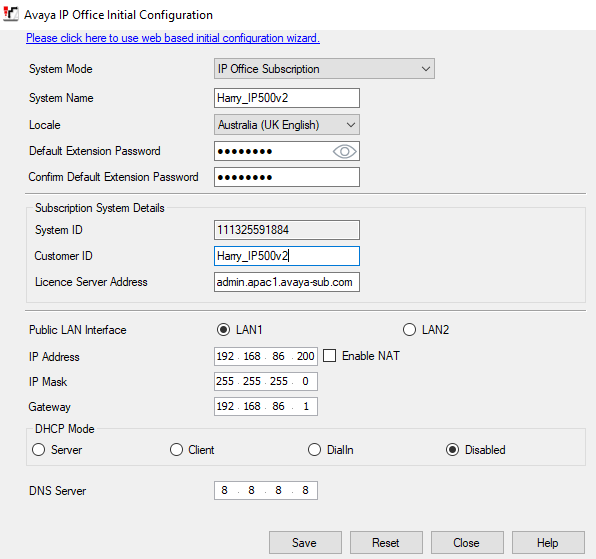Screen dimensions: 596x559
Task: Click the Close button
Action: point(467,543)
